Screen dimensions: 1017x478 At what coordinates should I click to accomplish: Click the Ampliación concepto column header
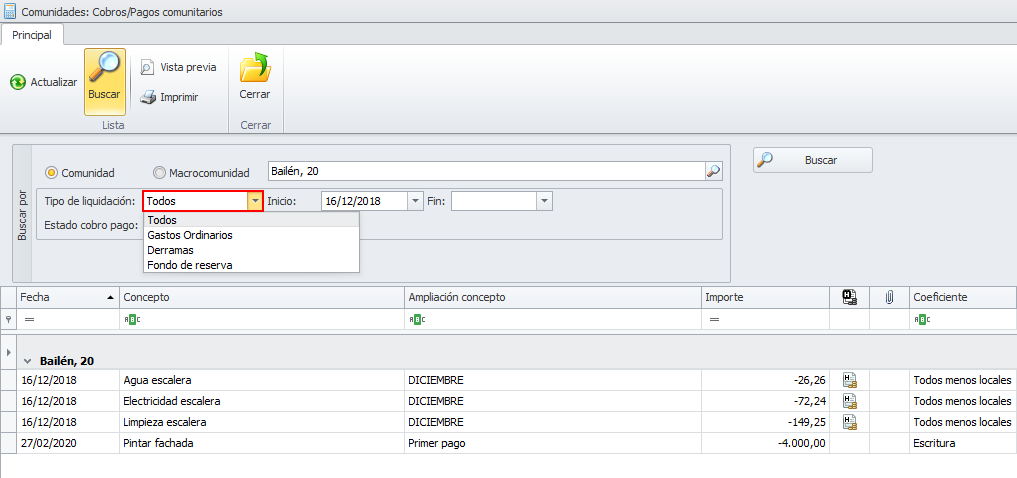click(553, 297)
